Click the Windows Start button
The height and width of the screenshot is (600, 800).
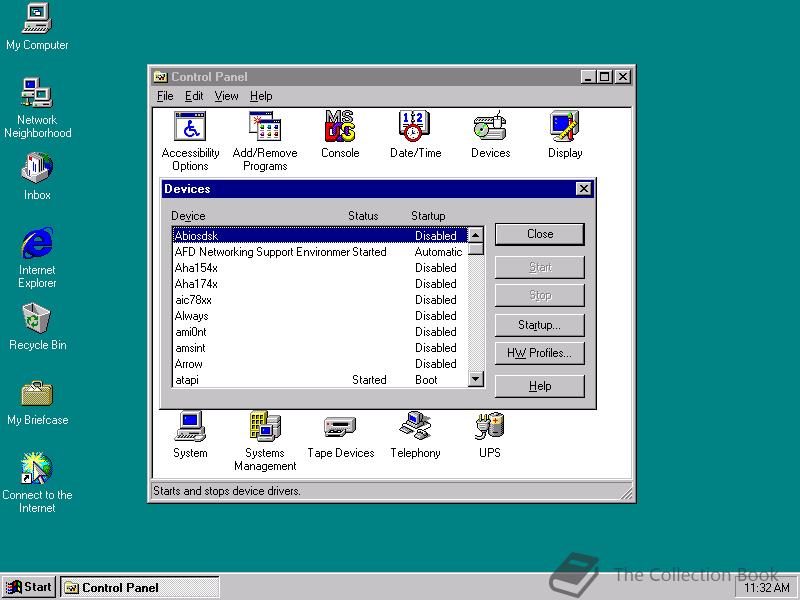point(29,587)
